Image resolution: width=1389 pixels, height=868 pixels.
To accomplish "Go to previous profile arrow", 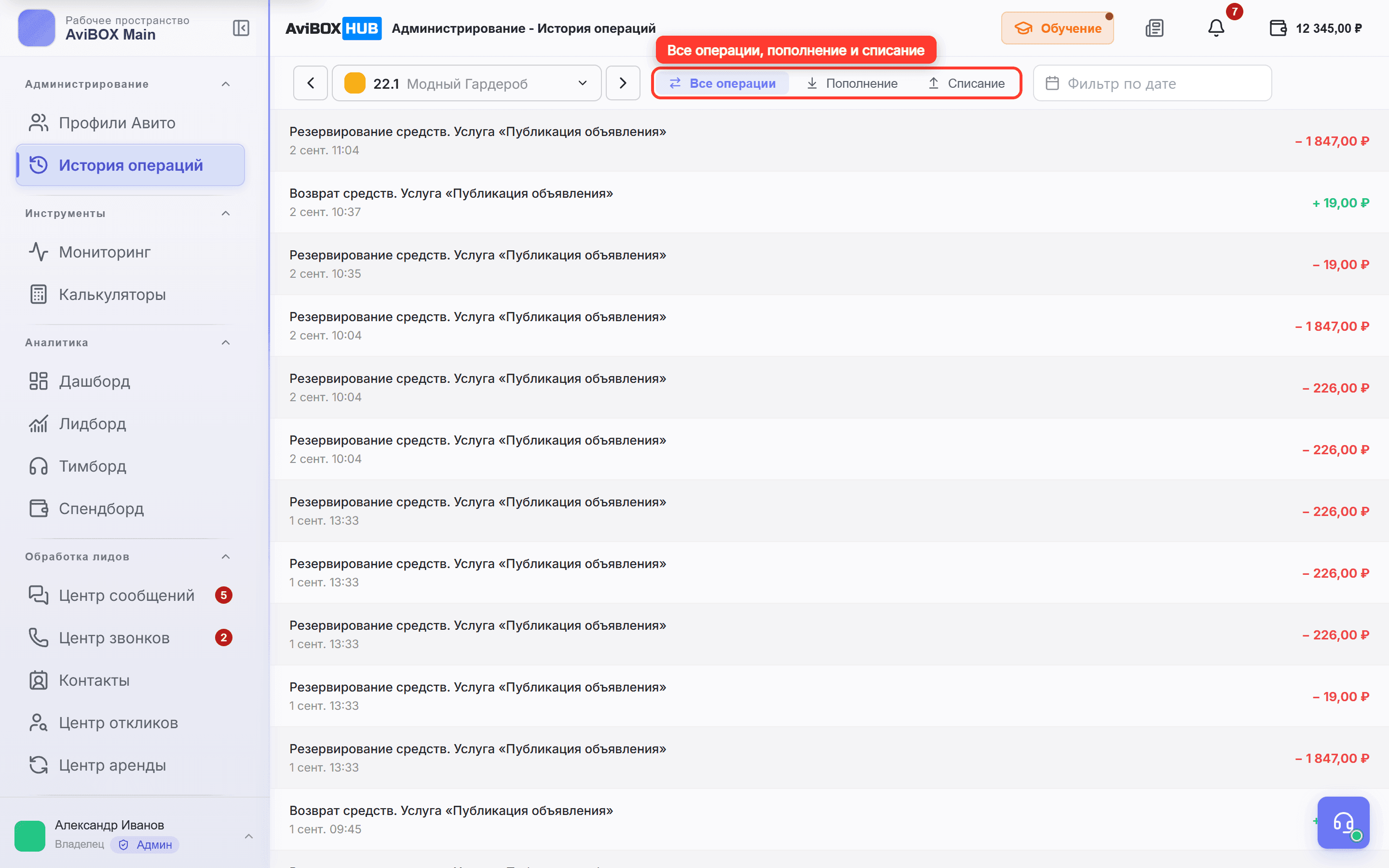I will (x=311, y=83).
